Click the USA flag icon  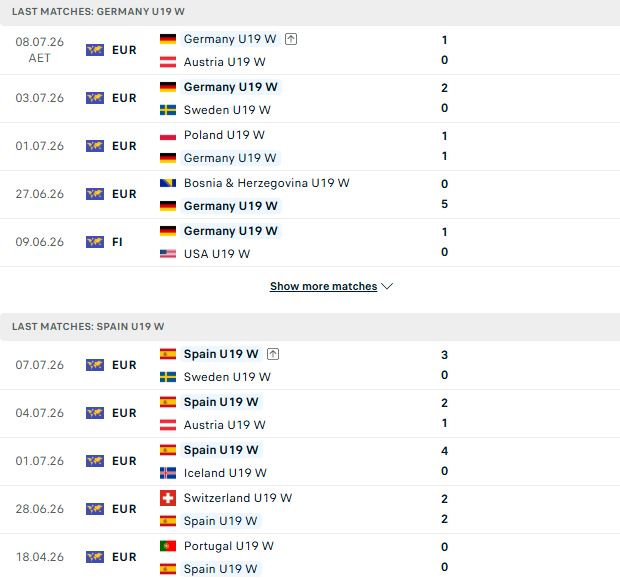point(168,254)
